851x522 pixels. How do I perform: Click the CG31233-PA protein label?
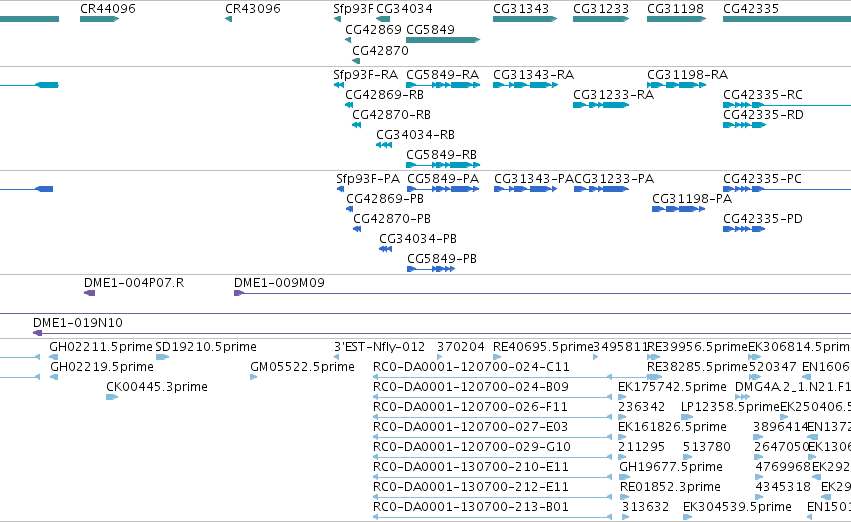pyautogui.click(x=614, y=179)
